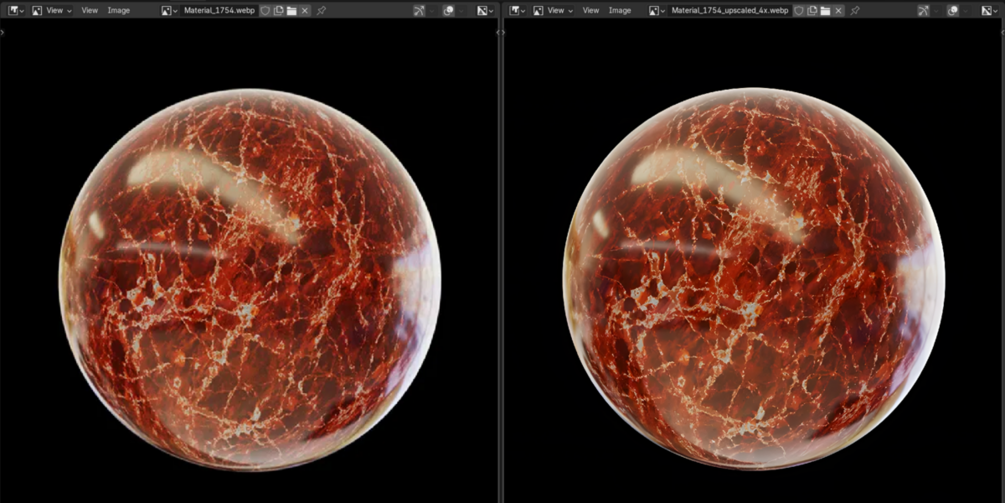Expand overlay options dropdown in right editor
The height and width of the screenshot is (503, 1005).
pos(965,10)
